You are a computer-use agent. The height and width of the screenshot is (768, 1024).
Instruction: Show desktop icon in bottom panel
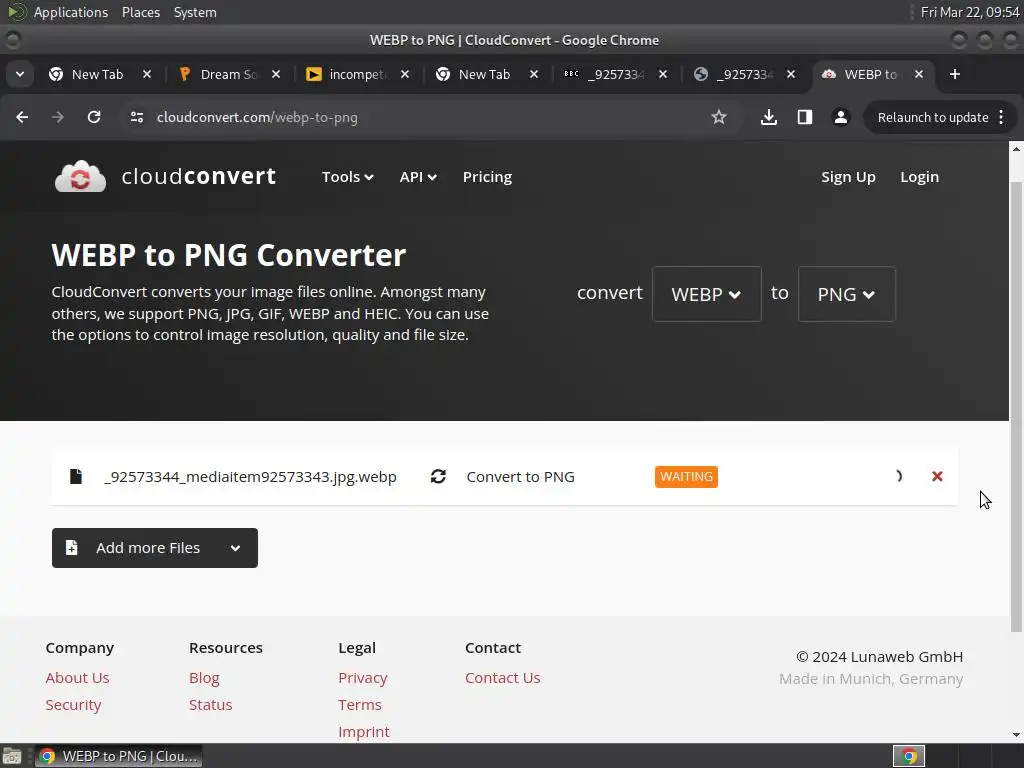(x=12, y=756)
